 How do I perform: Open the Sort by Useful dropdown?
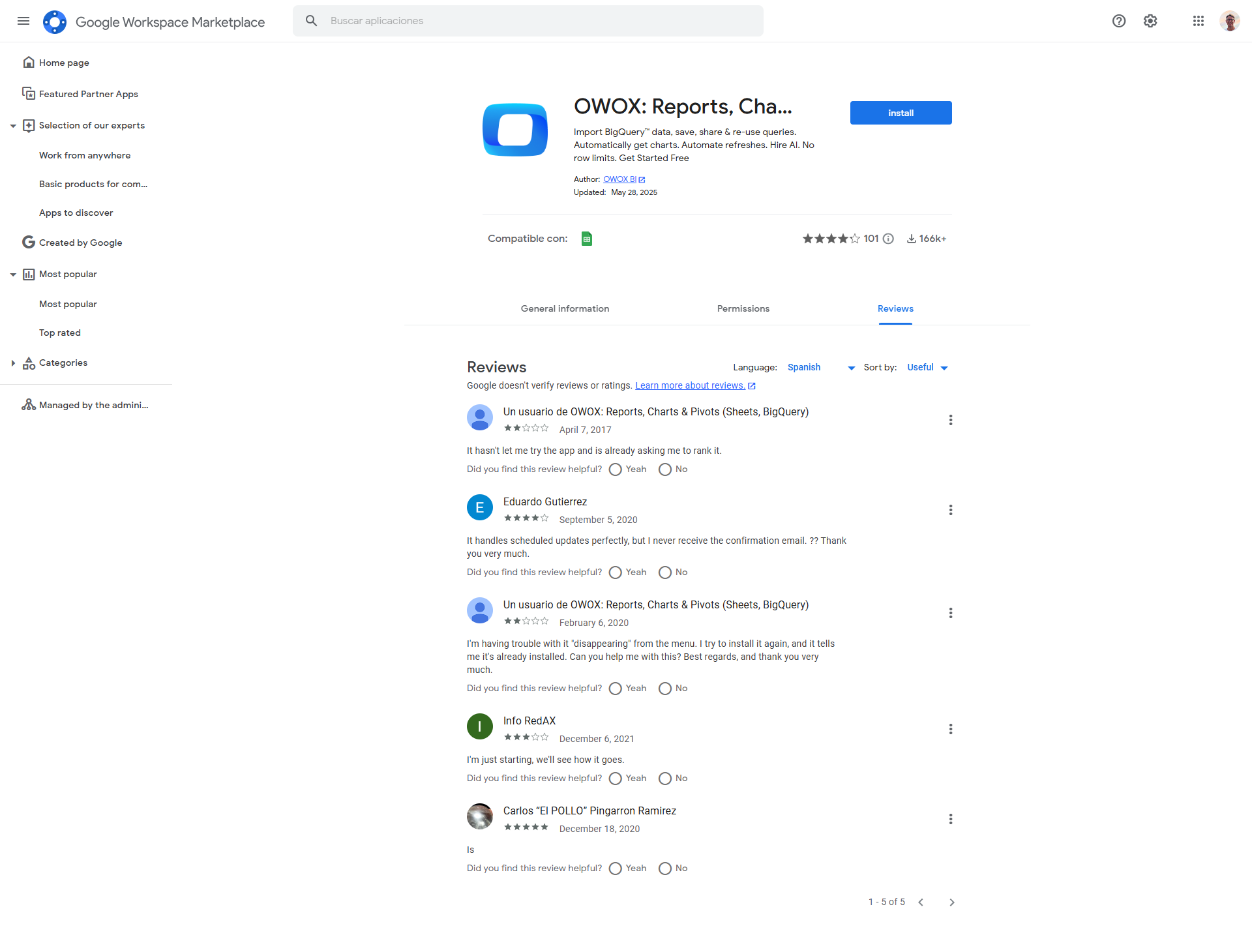pos(927,368)
